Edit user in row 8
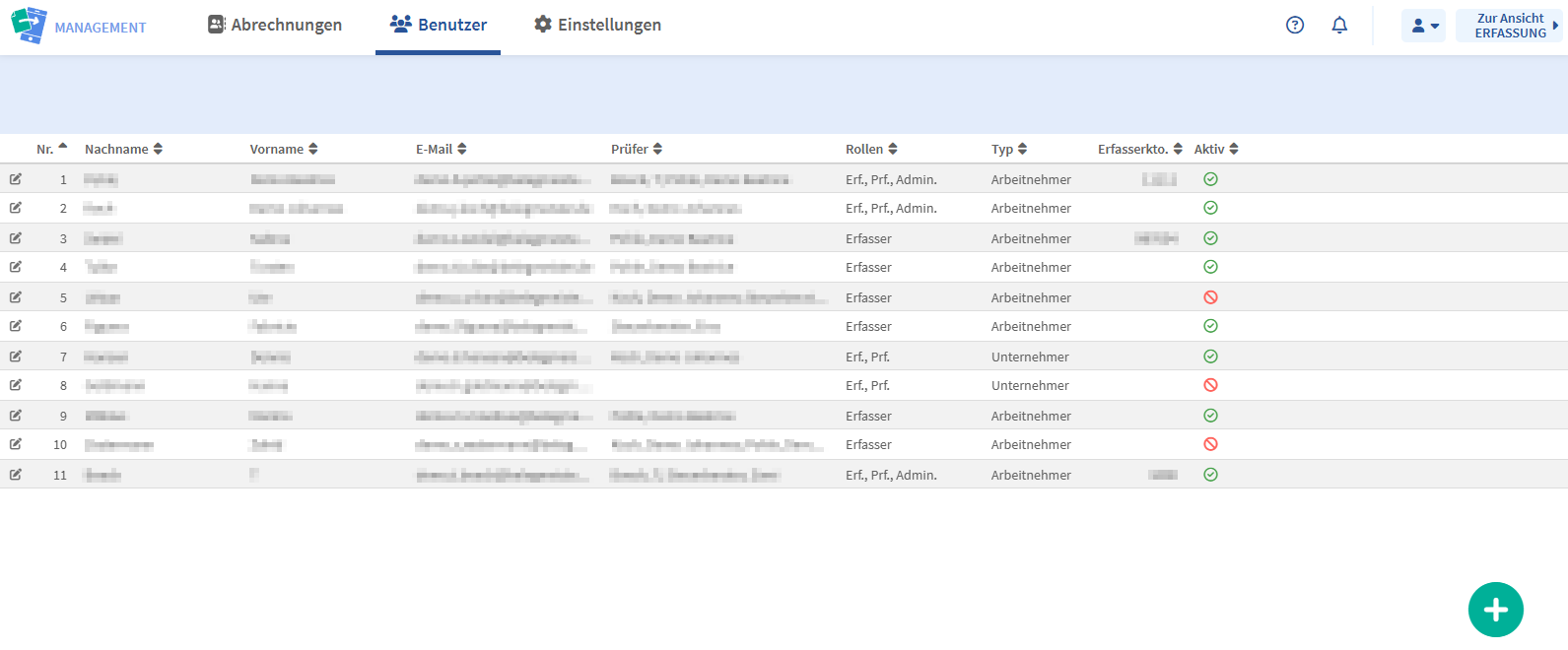Image resolution: width=1568 pixels, height=650 pixels. click(16, 385)
